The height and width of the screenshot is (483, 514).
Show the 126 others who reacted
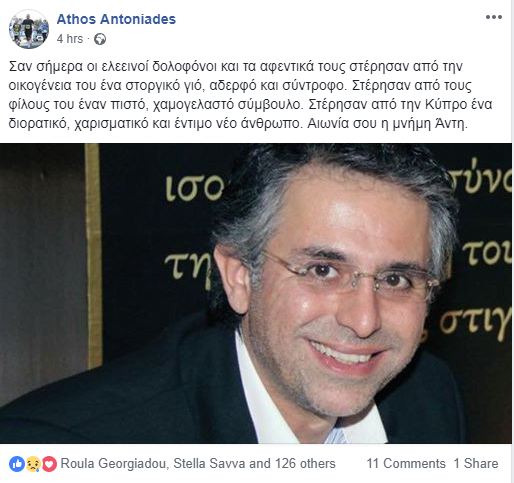coord(305,464)
